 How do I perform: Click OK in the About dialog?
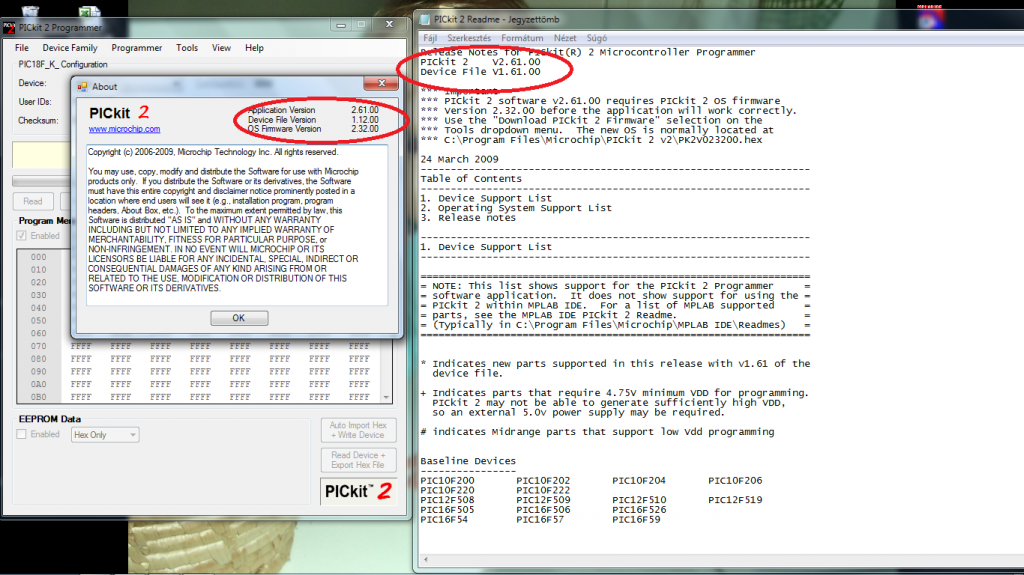(x=238, y=318)
